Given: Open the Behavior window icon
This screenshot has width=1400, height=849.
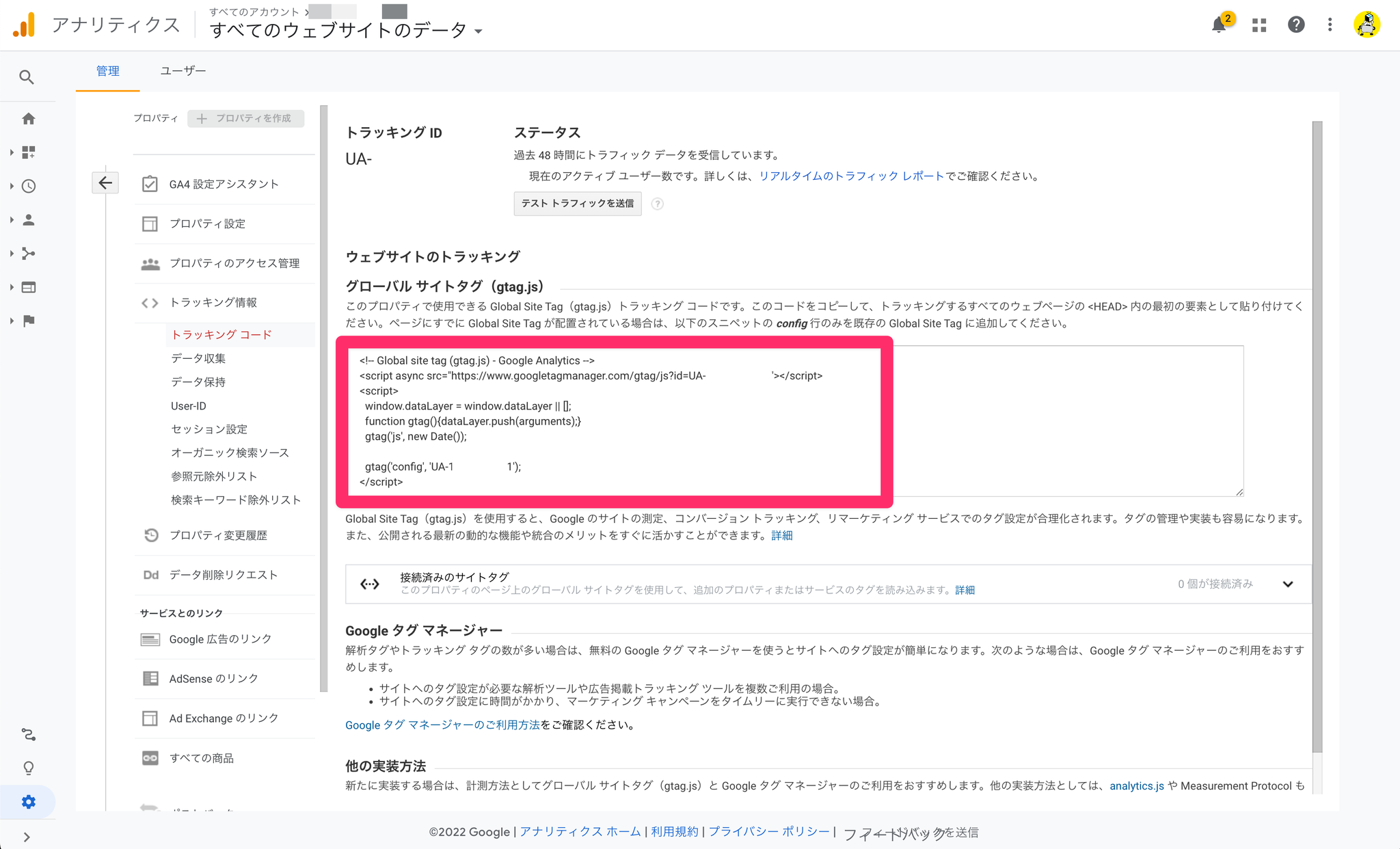Looking at the screenshot, I should [x=29, y=287].
